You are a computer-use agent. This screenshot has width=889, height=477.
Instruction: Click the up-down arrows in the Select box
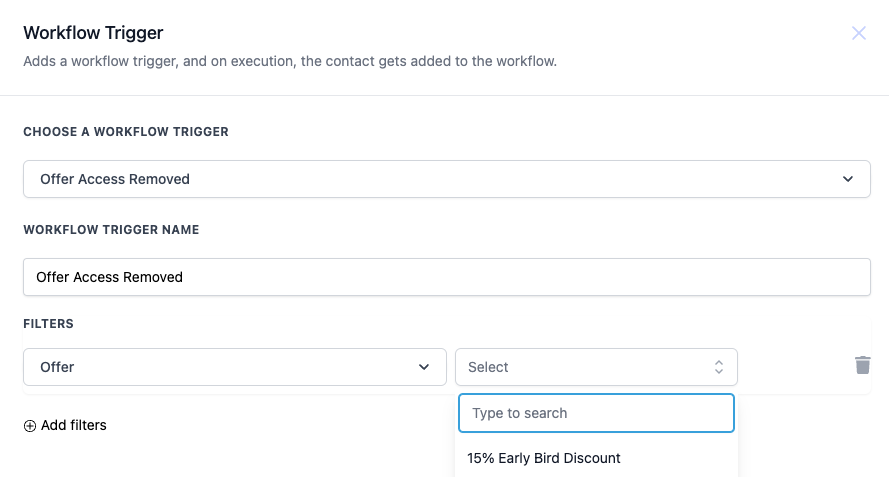pyautogui.click(x=718, y=367)
